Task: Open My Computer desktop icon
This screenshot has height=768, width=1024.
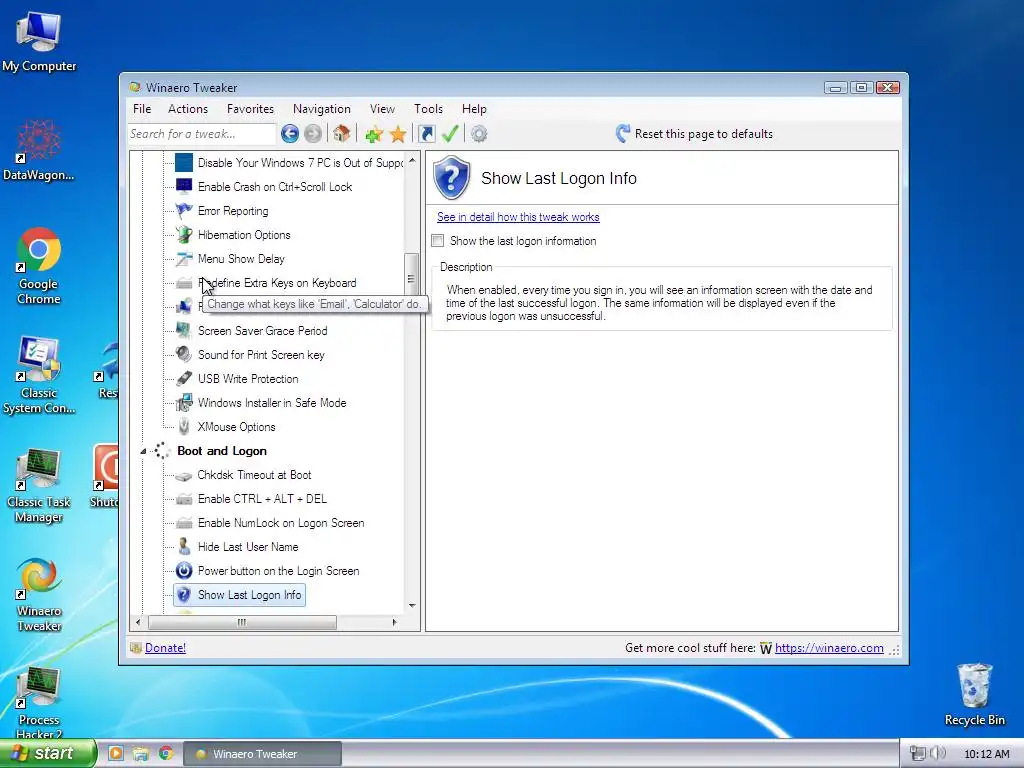Action: 39,40
